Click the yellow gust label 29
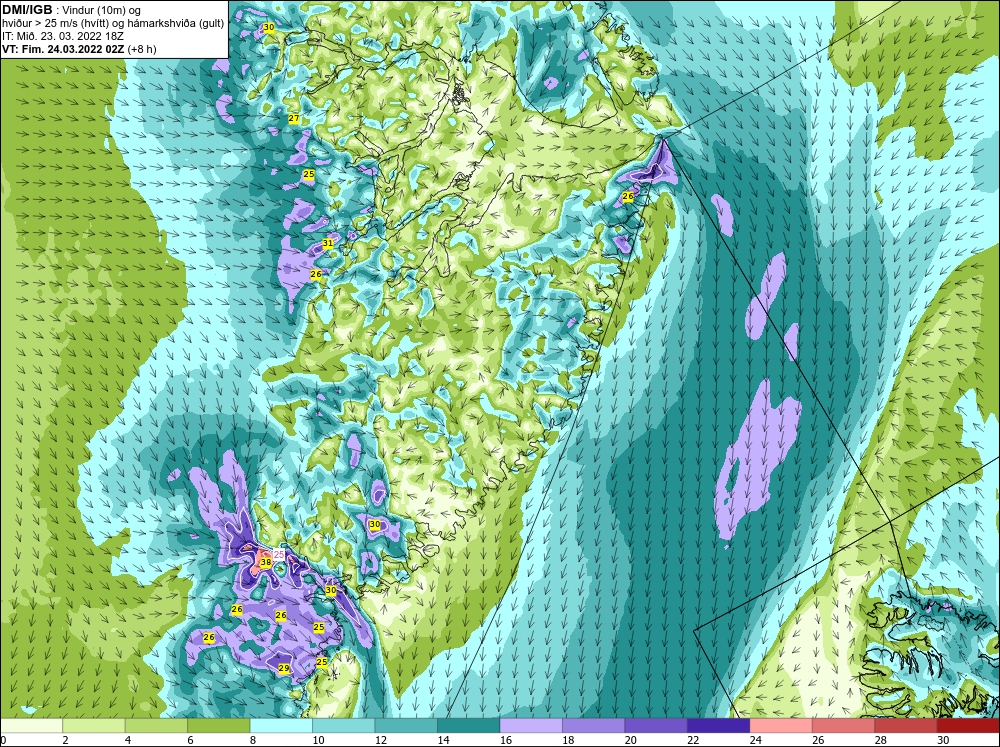Image resolution: width=1000 pixels, height=747 pixels. tap(284, 668)
